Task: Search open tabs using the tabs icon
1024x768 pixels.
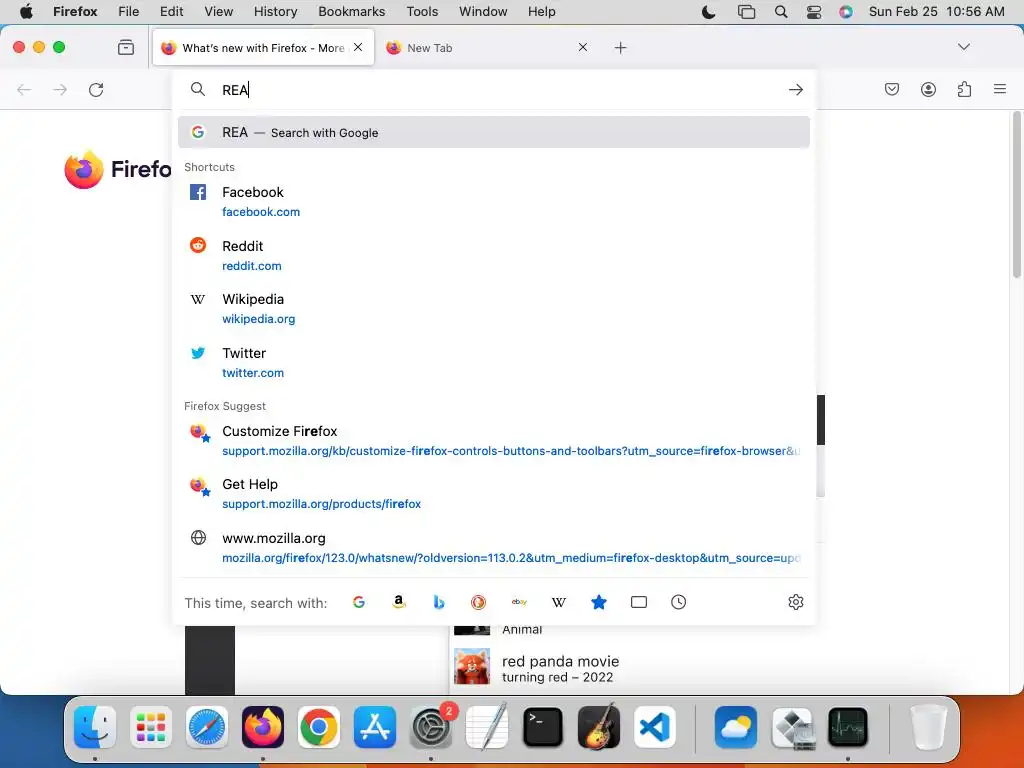Action: (x=639, y=602)
